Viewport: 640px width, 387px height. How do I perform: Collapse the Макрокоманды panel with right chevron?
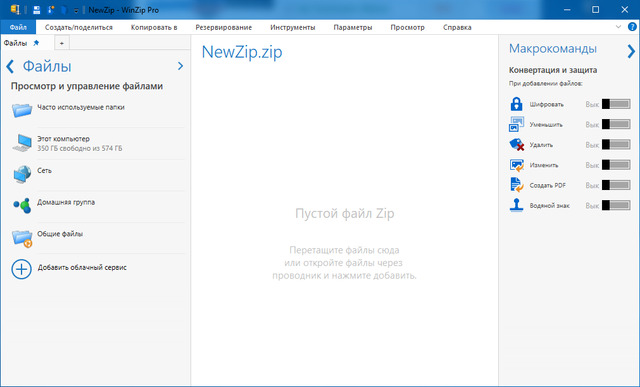[631, 51]
